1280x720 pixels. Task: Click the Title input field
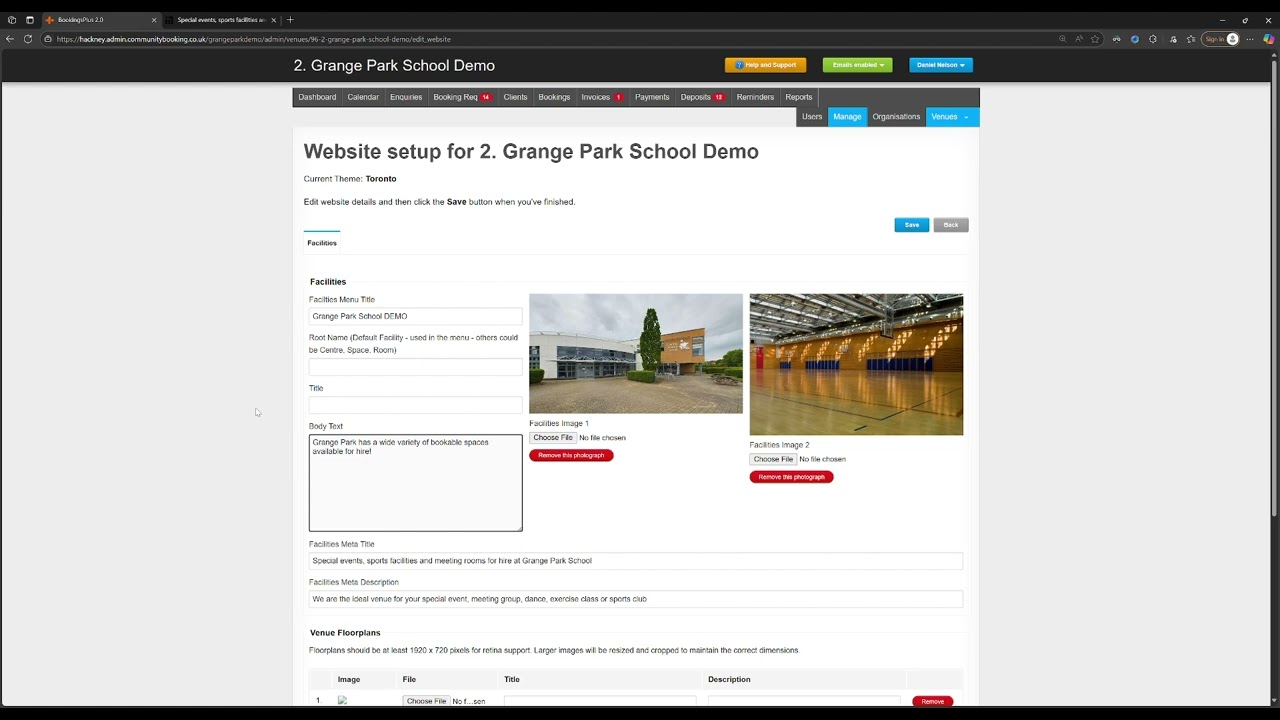pos(415,405)
